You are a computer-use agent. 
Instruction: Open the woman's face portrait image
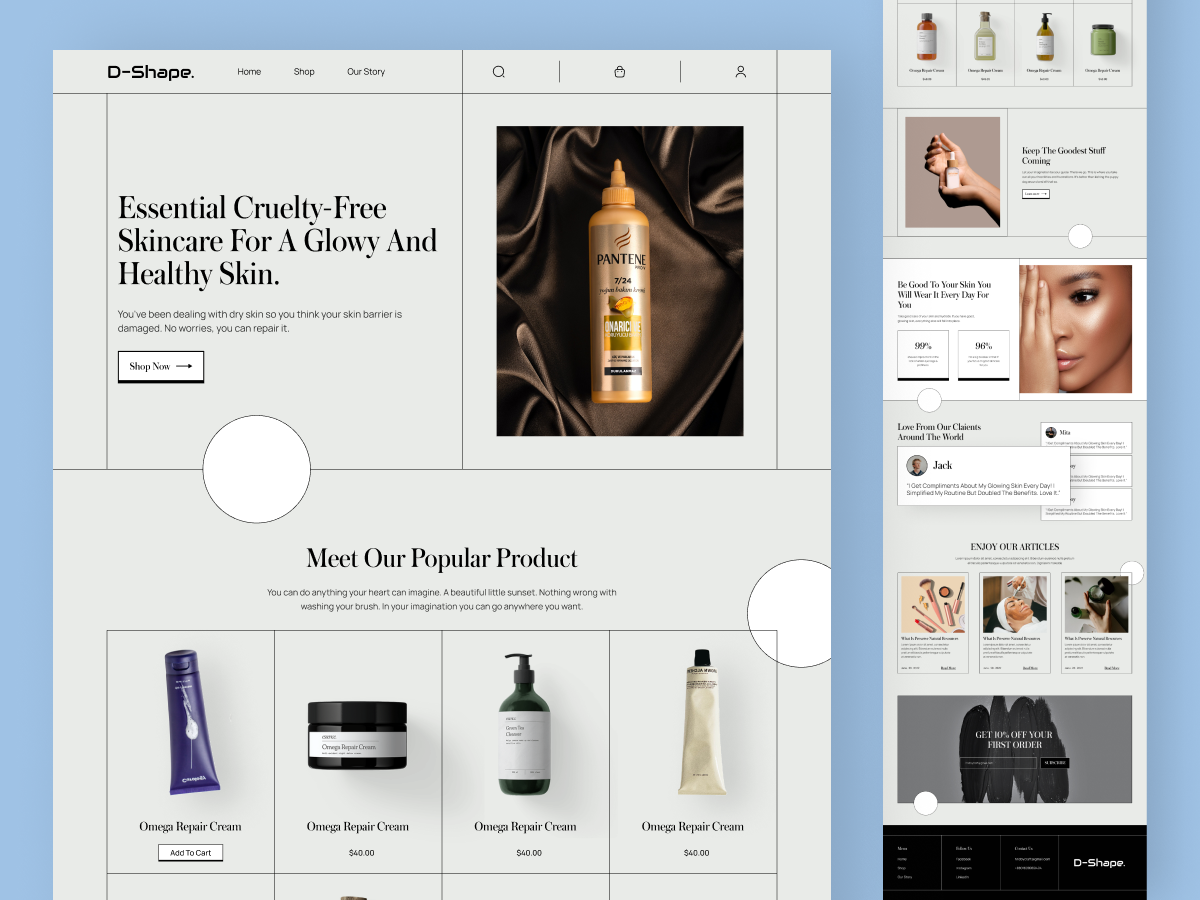1076,329
